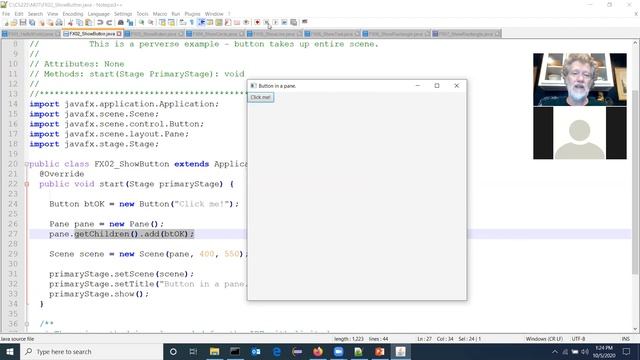Open Zoom from the taskbar
The image size is (640, 360).
[338, 351]
